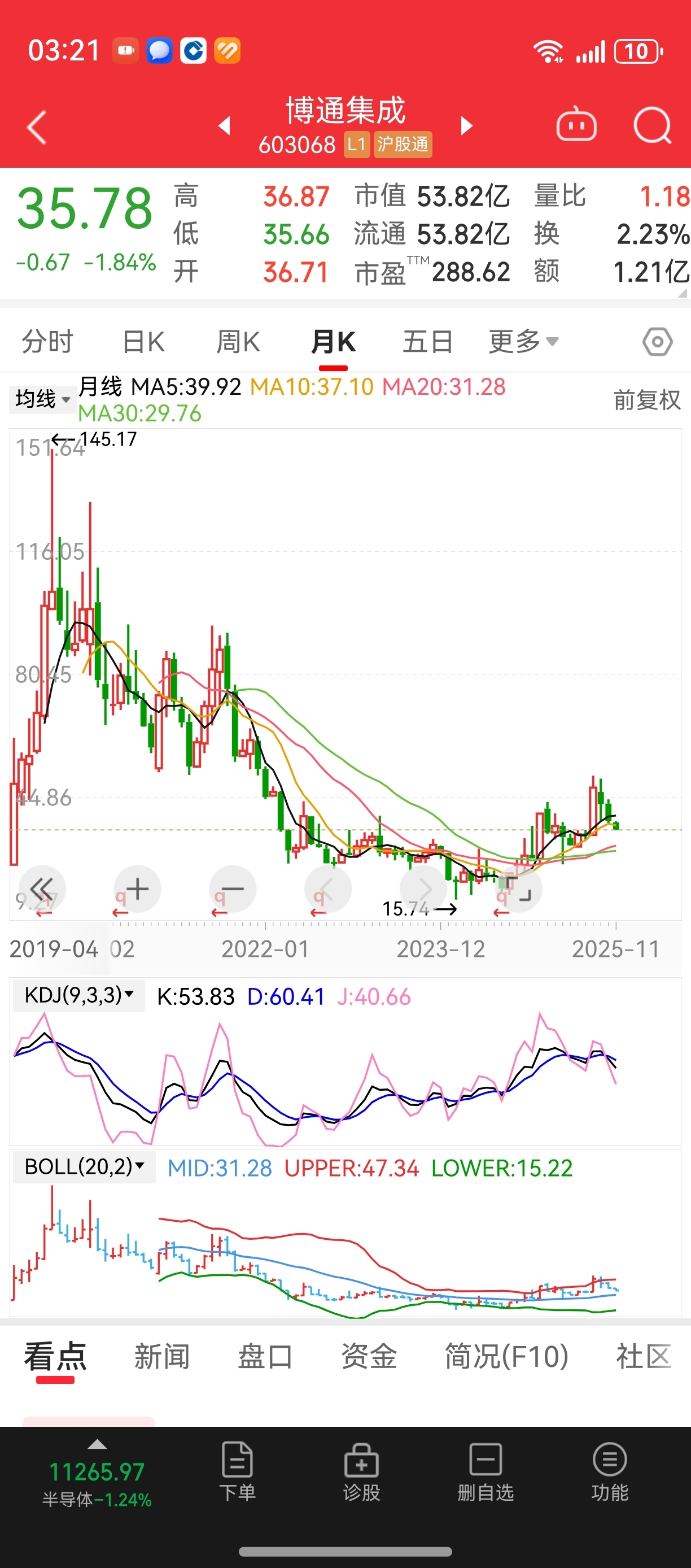The image size is (691, 1568).
Task: Expand quote details corner triangle
Action: [x=683, y=293]
